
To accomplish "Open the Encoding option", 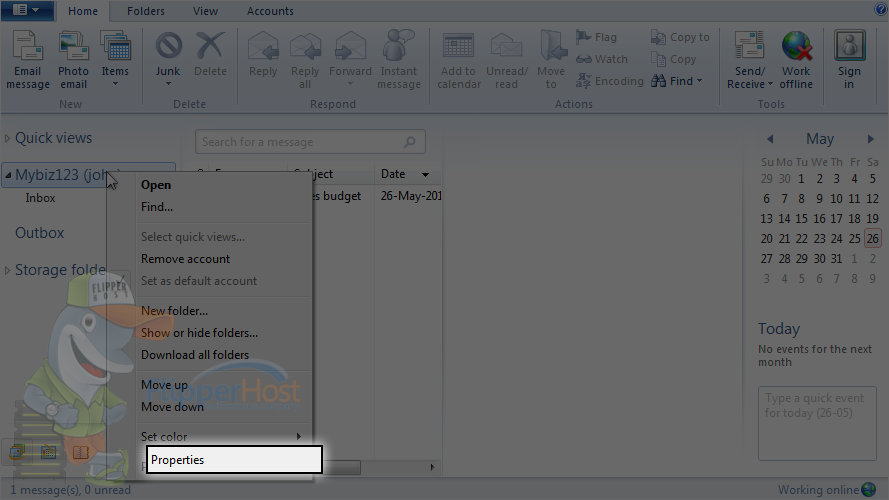I will pos(610,81).
